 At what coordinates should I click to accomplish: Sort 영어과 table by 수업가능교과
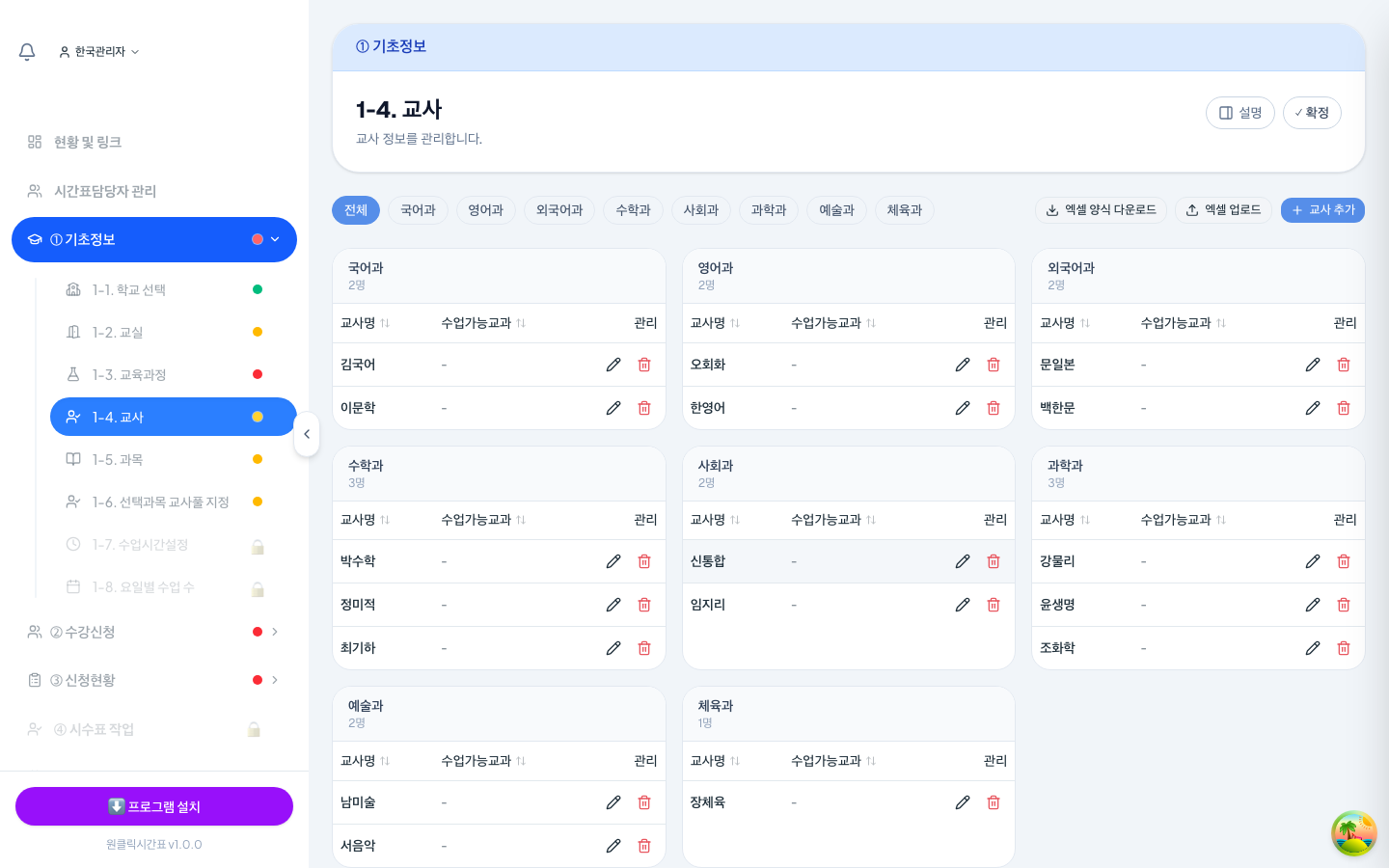tap(833, 323)
